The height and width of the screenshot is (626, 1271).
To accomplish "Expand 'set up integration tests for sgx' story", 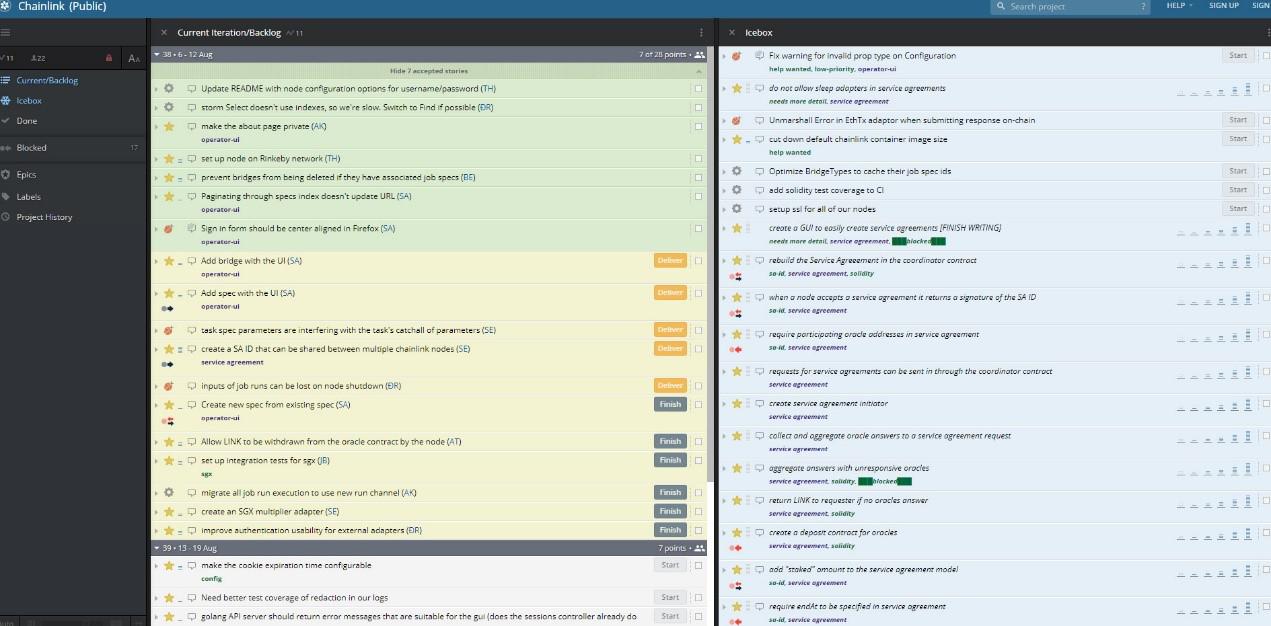I will 156,460.
